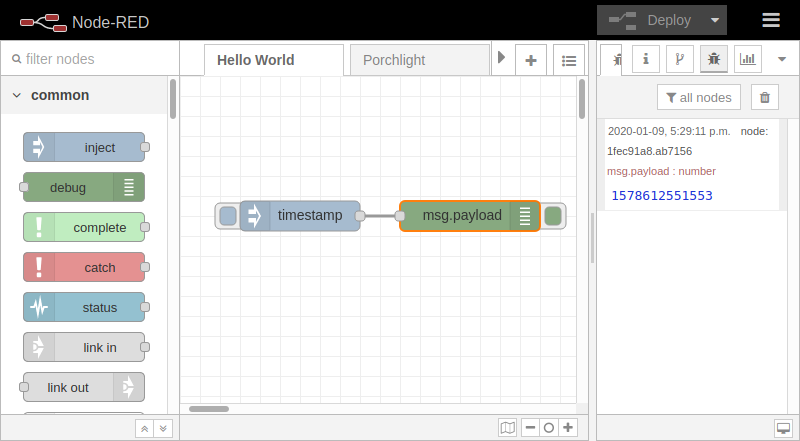This screenshot has width=800, height=441.
Task: Open debug panel in new window
Action: [782, 427]
